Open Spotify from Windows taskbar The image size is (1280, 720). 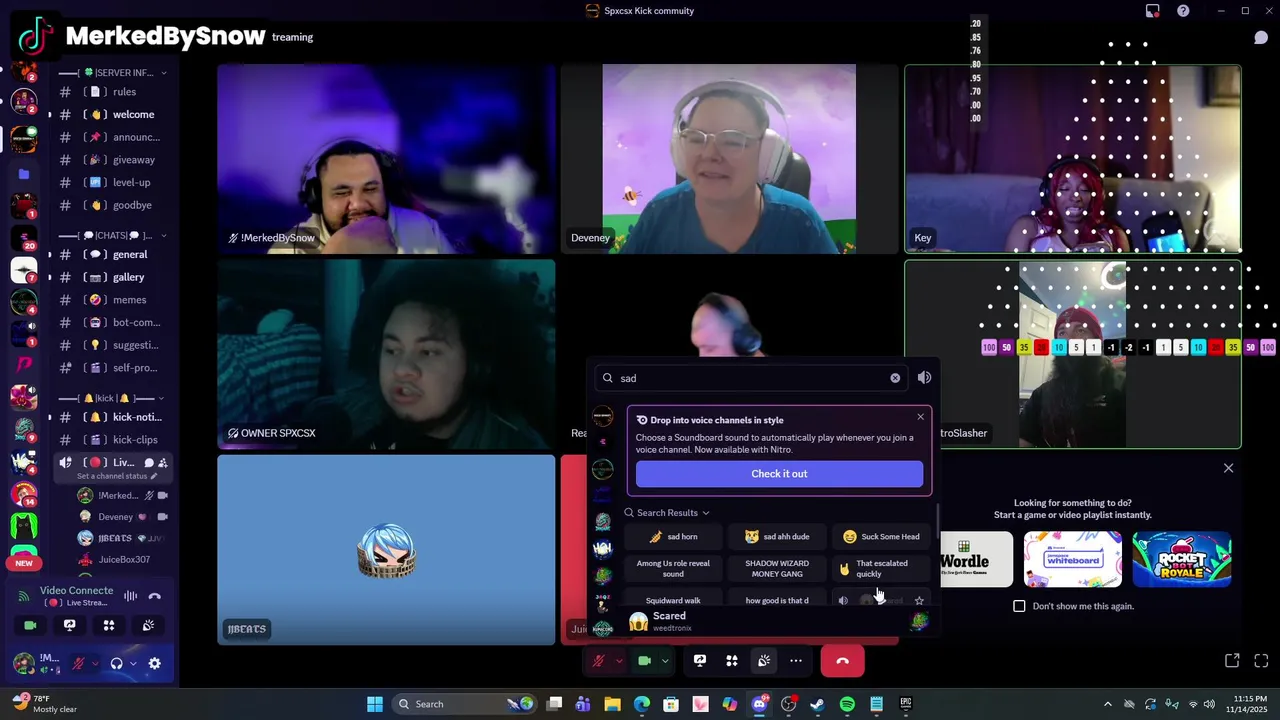pos(847,704)
